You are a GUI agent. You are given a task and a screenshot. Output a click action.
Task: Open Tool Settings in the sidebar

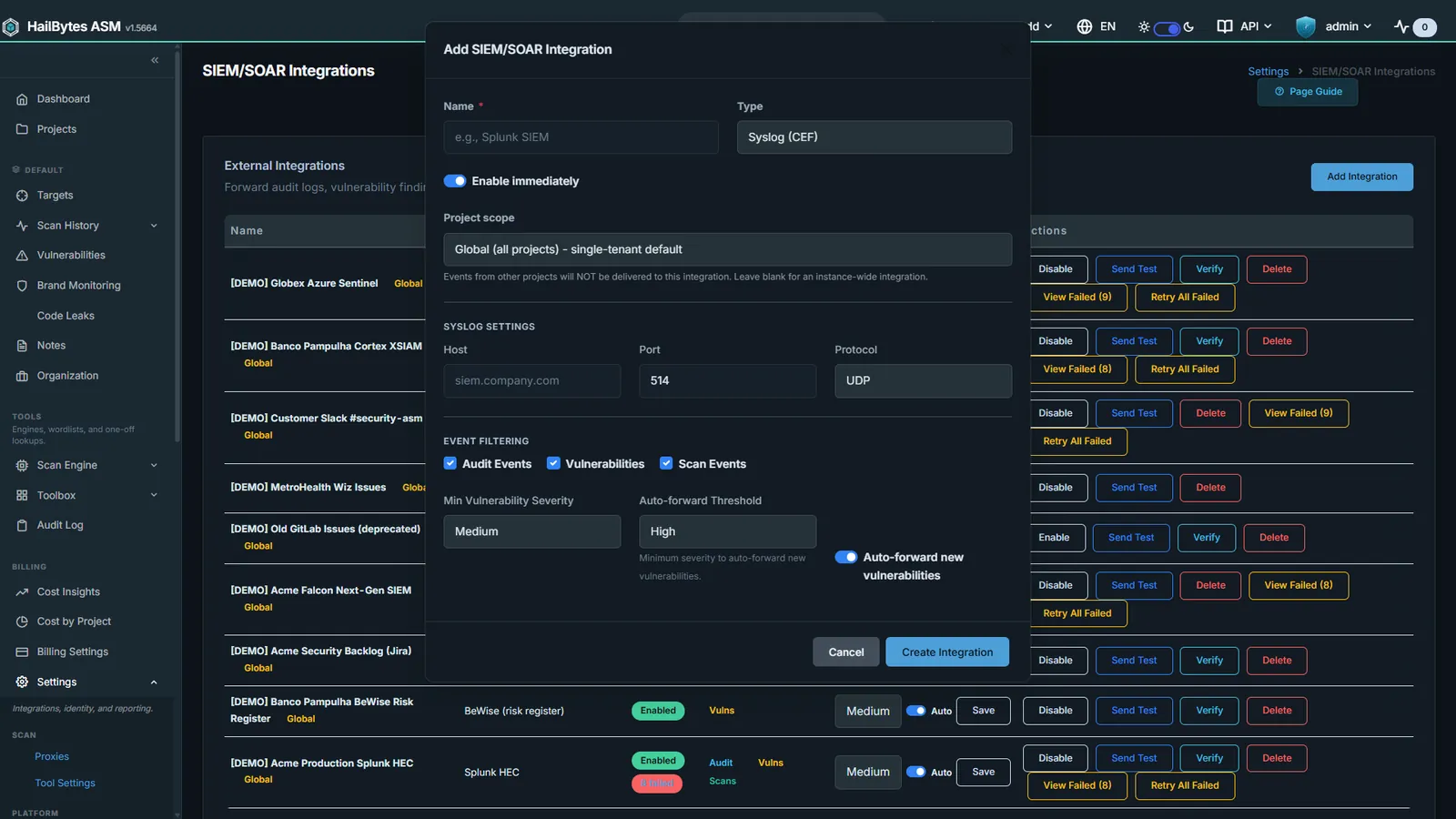point(65,784)
